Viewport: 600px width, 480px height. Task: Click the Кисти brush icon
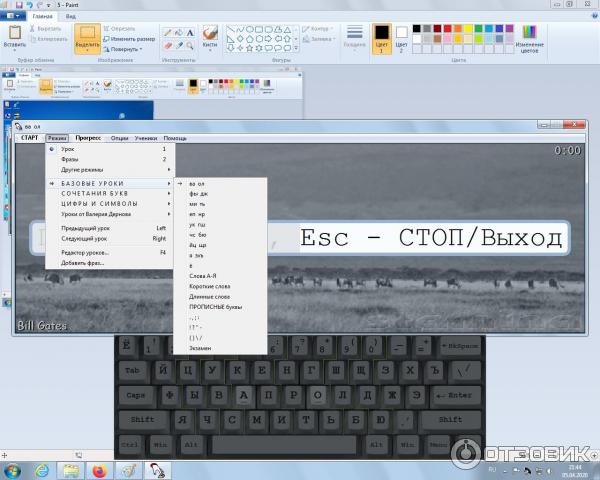pos(210,33)
